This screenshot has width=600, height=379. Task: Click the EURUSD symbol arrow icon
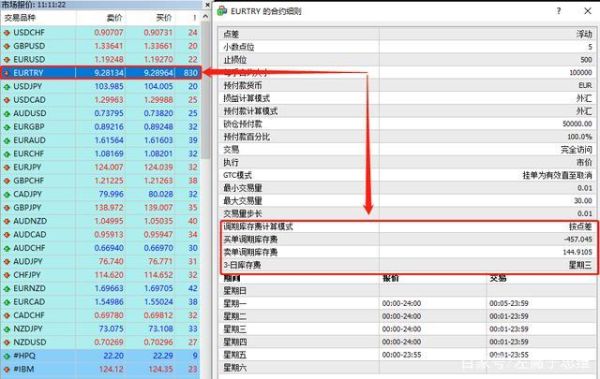(x=7, y=60)
